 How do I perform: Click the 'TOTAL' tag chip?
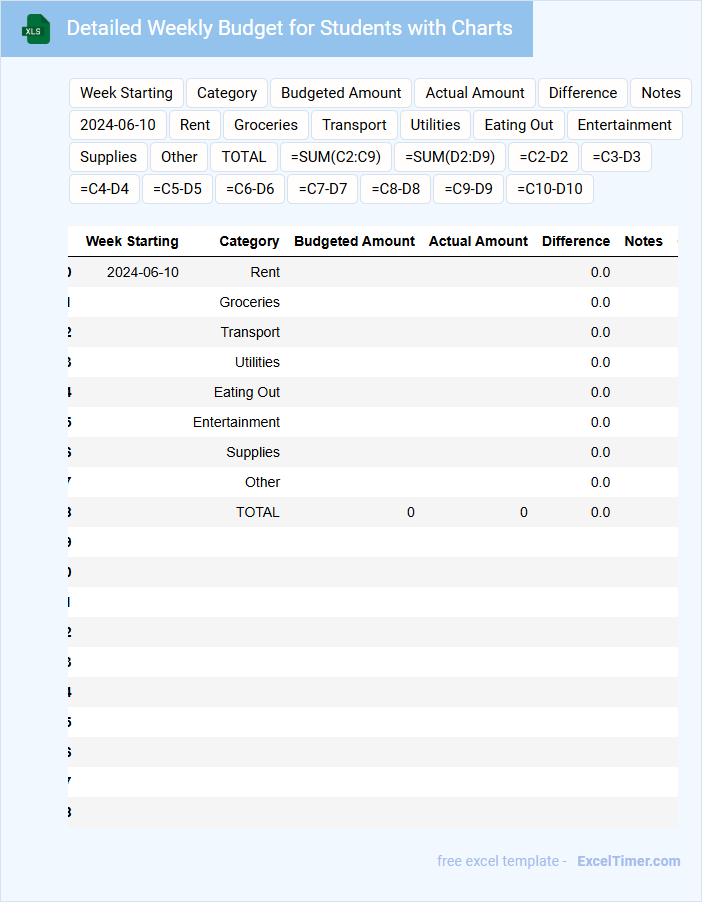click(244, 157)
